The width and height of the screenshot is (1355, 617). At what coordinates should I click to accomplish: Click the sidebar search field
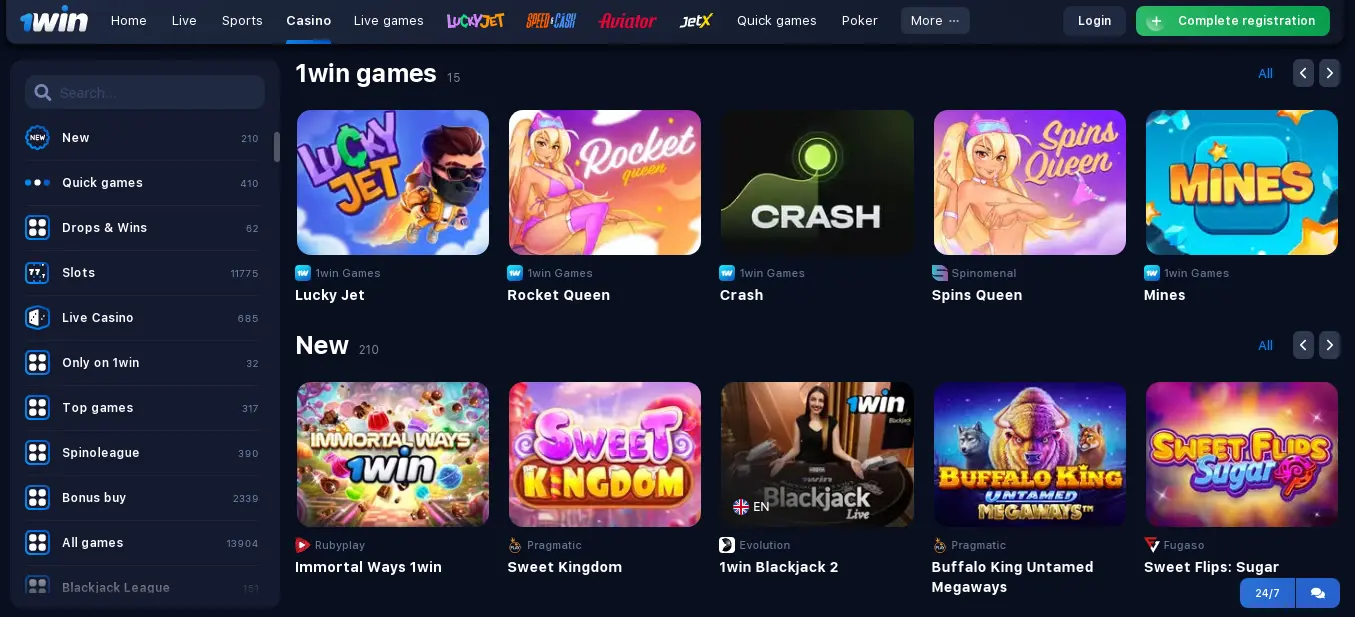pos(145,92)
